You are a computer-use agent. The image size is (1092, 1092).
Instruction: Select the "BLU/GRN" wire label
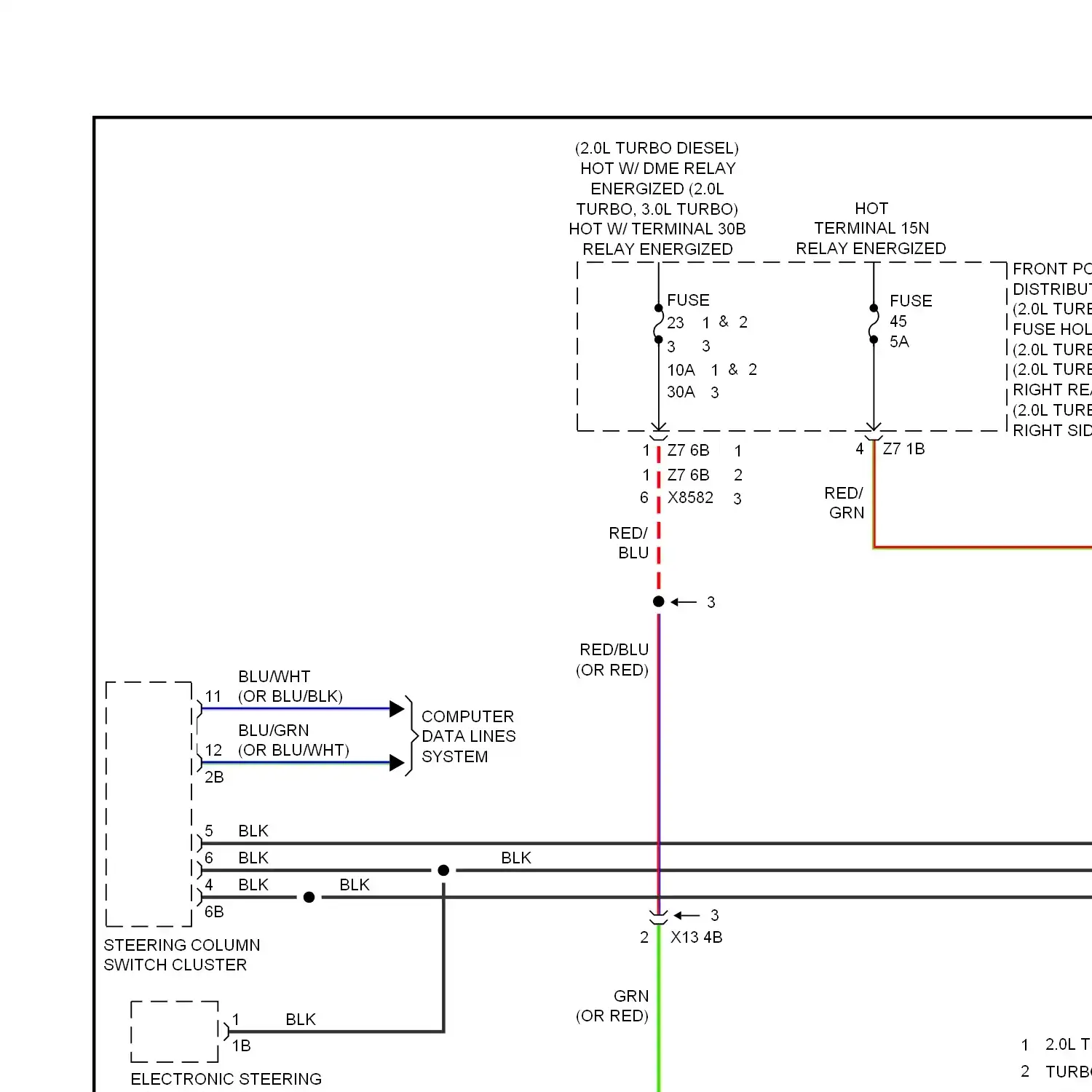(274, 730)
